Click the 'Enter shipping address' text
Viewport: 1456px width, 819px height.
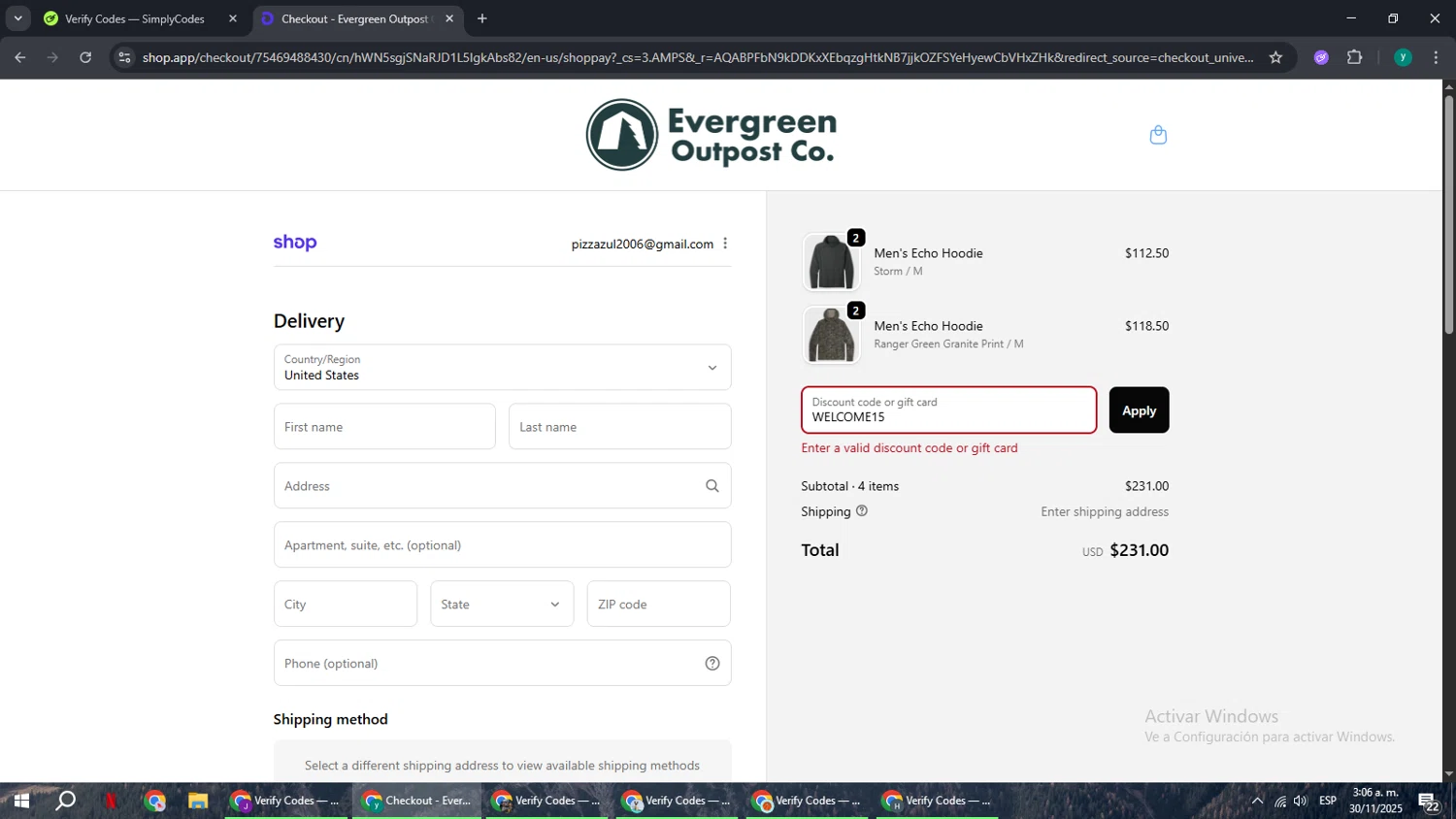coord(1105,511)
